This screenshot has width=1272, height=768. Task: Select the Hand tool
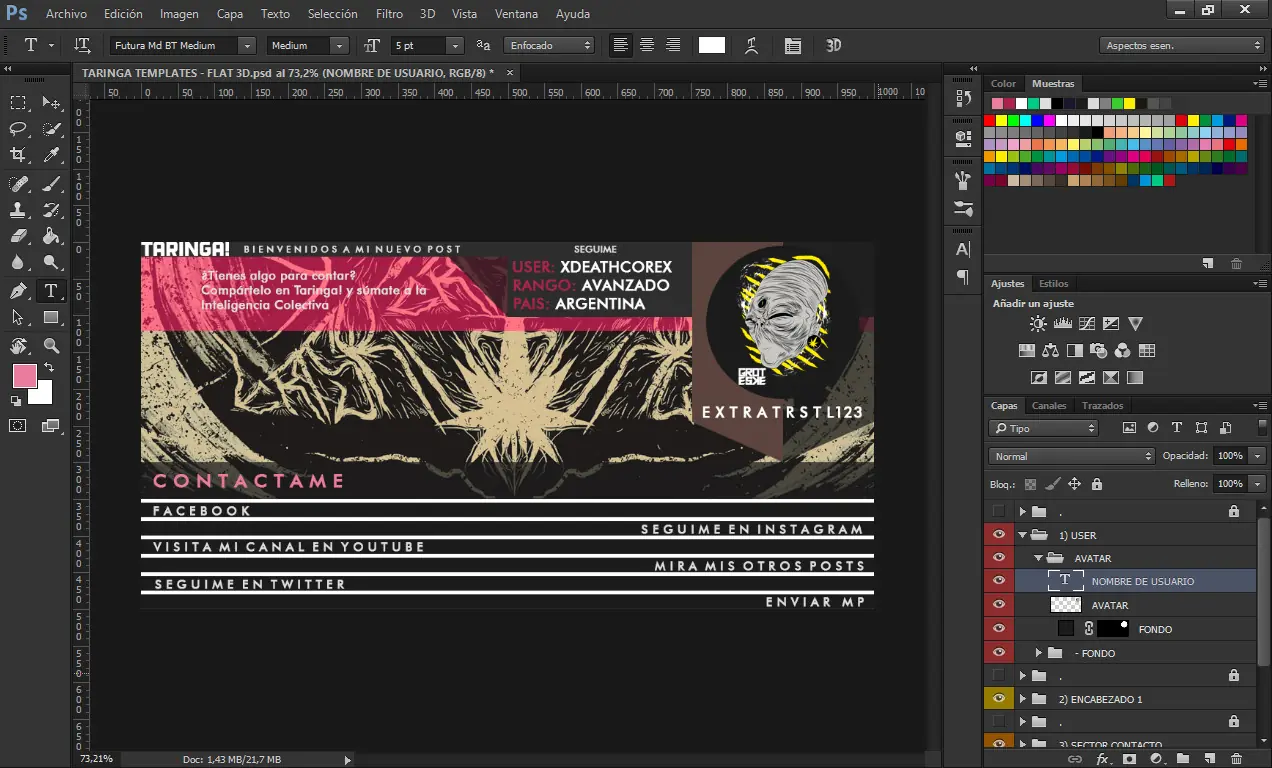click(18, 346)
